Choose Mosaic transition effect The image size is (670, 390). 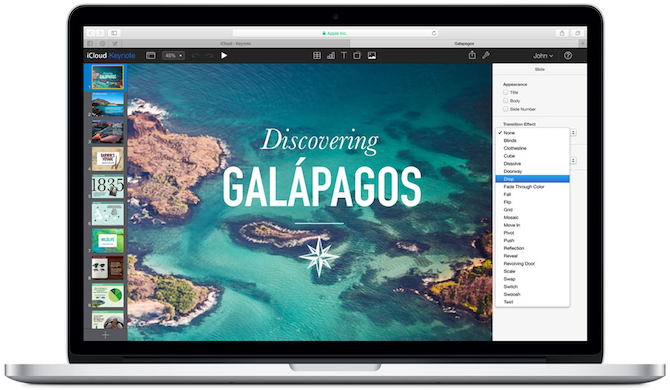pos(532,217)
